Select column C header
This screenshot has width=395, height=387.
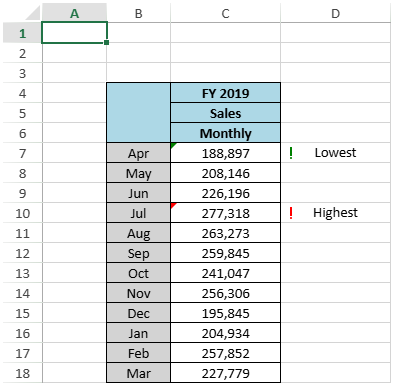click(225, 13)
